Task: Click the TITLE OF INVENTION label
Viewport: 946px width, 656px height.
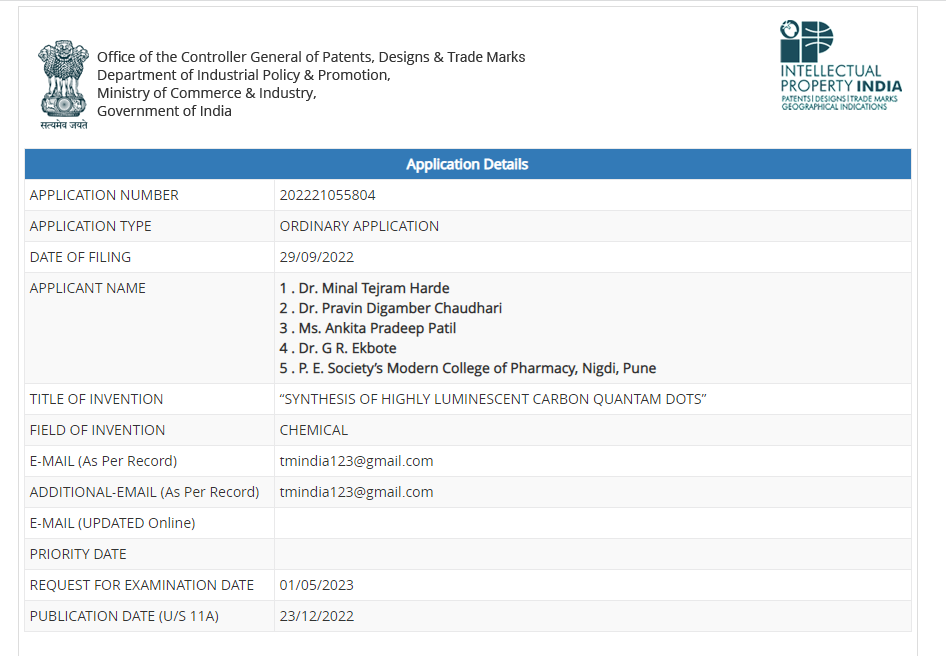Action: (x=96, y=400)
